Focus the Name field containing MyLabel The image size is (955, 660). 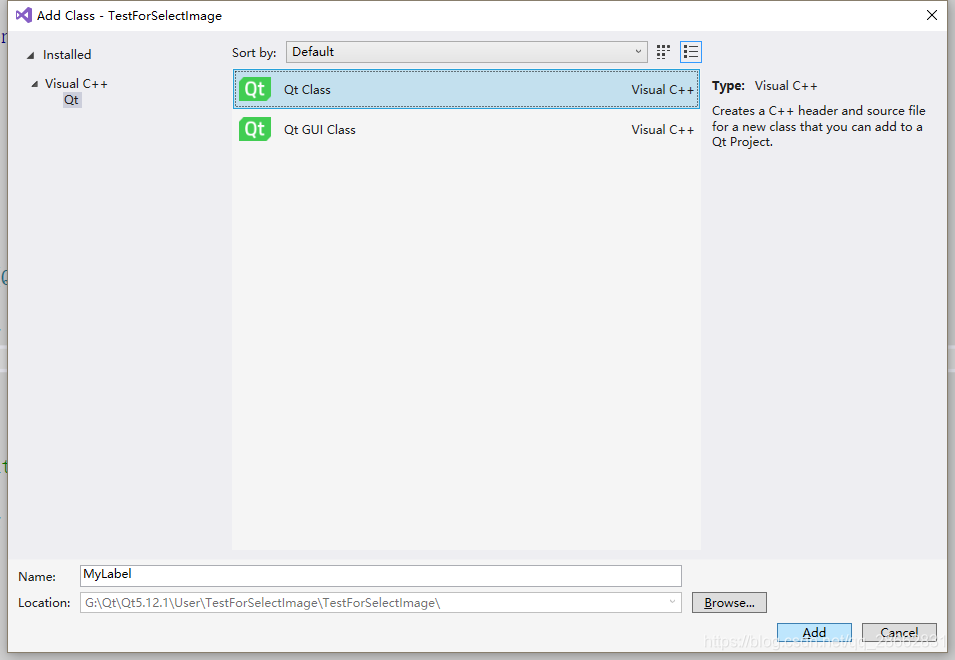point(381,575)
